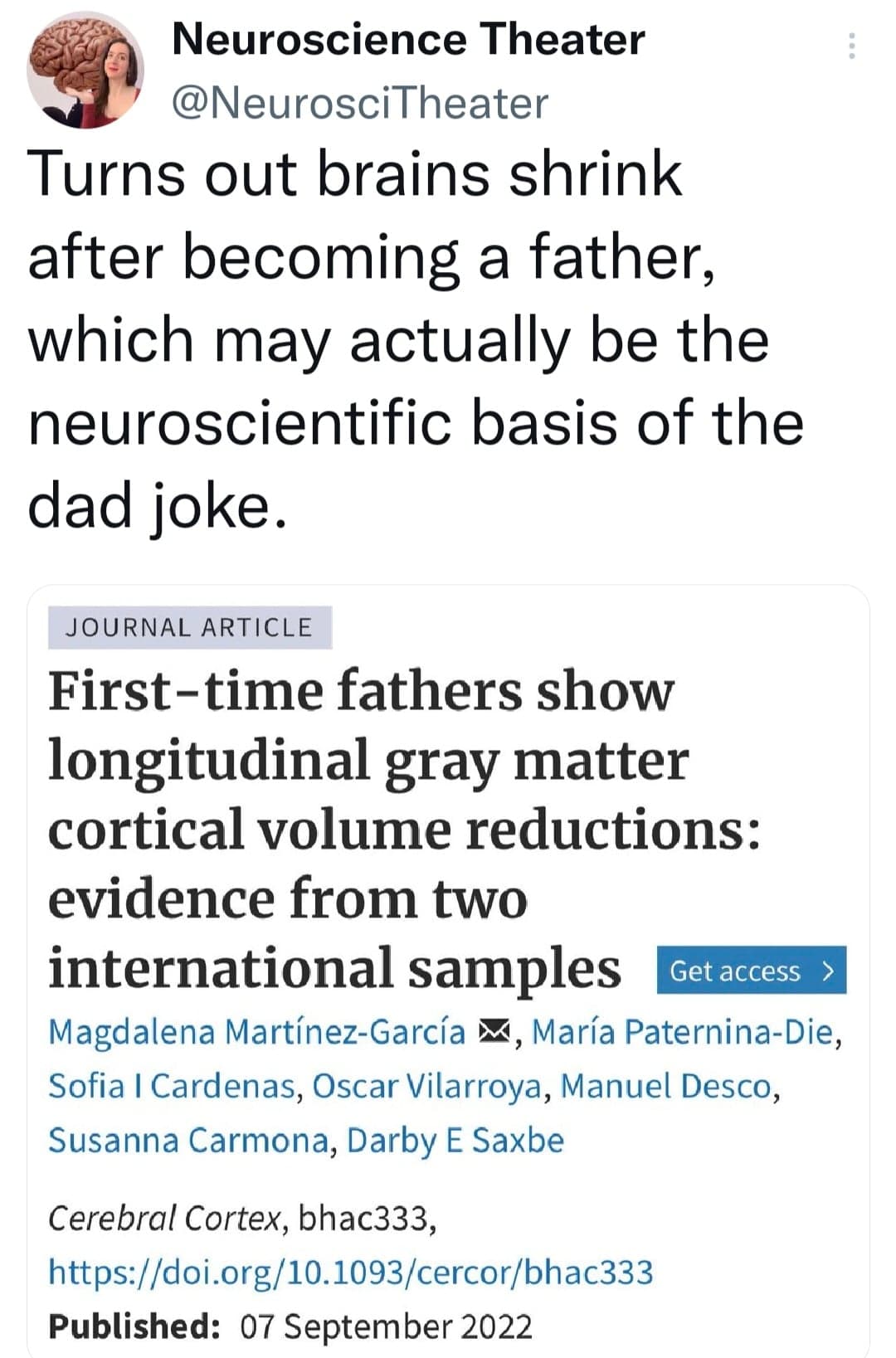896x1358 pixels.
Task: Select author Darby E Saxbe
Action: [x=455, y=1141]
